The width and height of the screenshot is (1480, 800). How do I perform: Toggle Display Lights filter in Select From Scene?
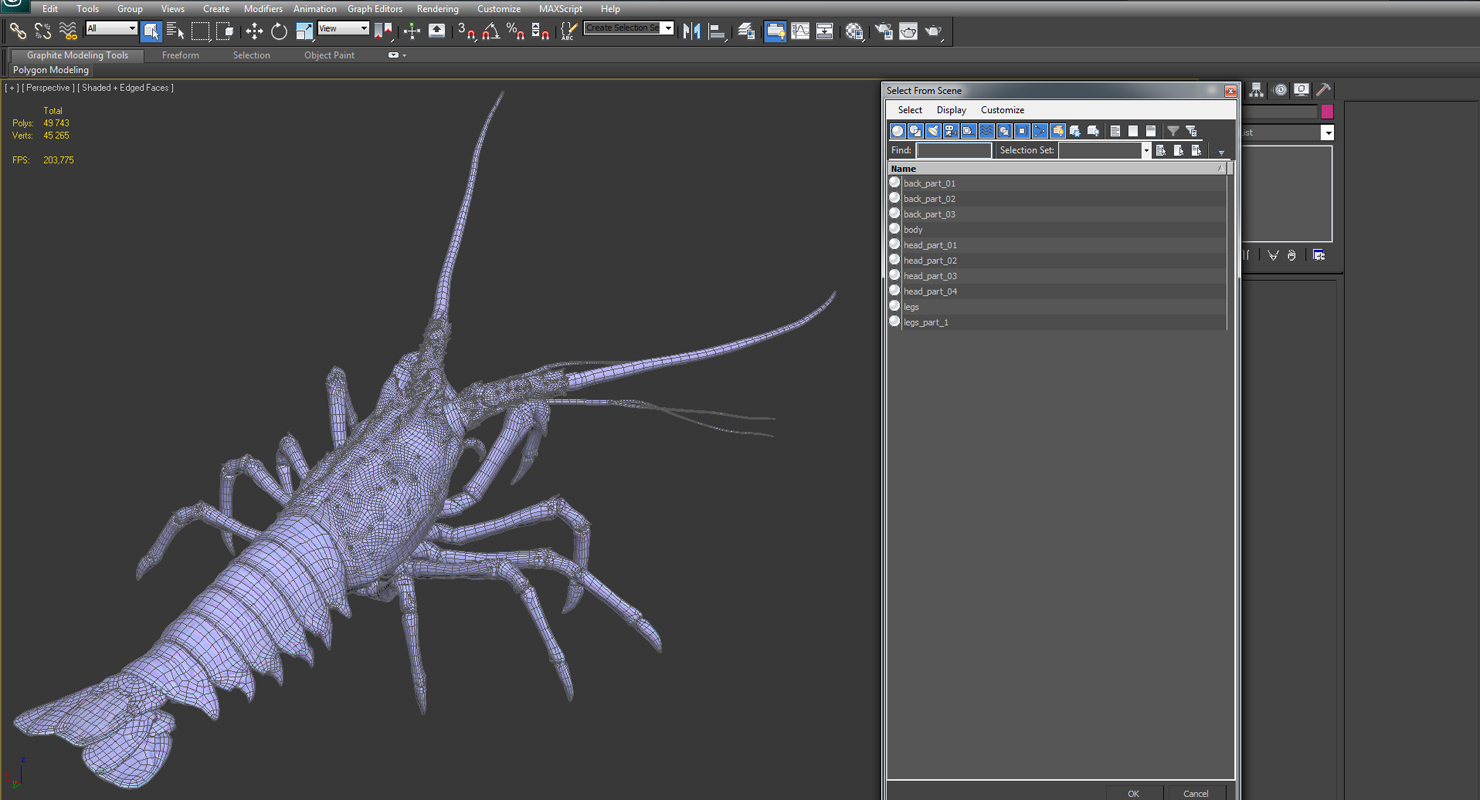point(933,131)
